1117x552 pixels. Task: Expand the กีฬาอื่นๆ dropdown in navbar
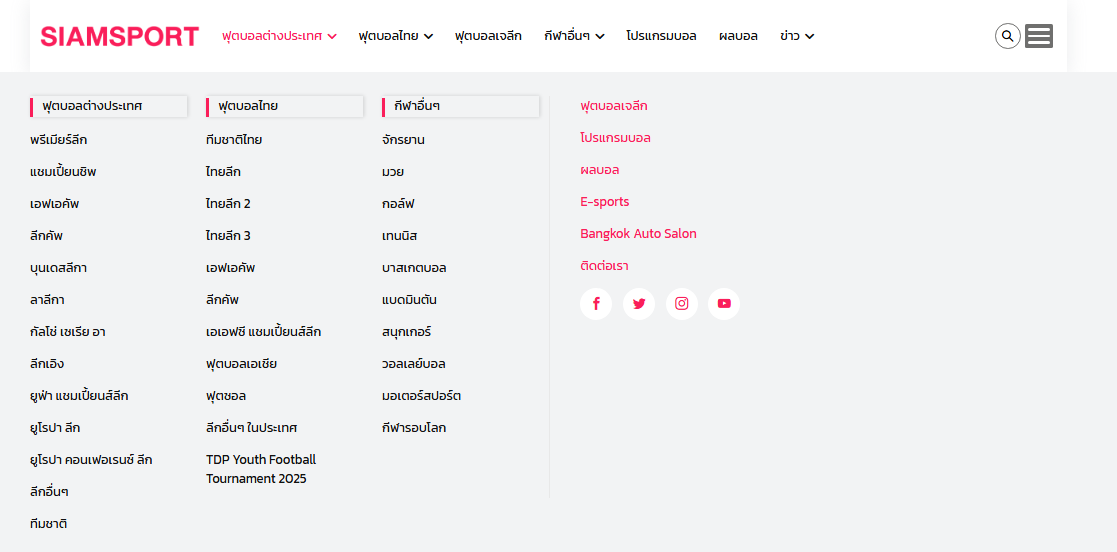point(574,36)
